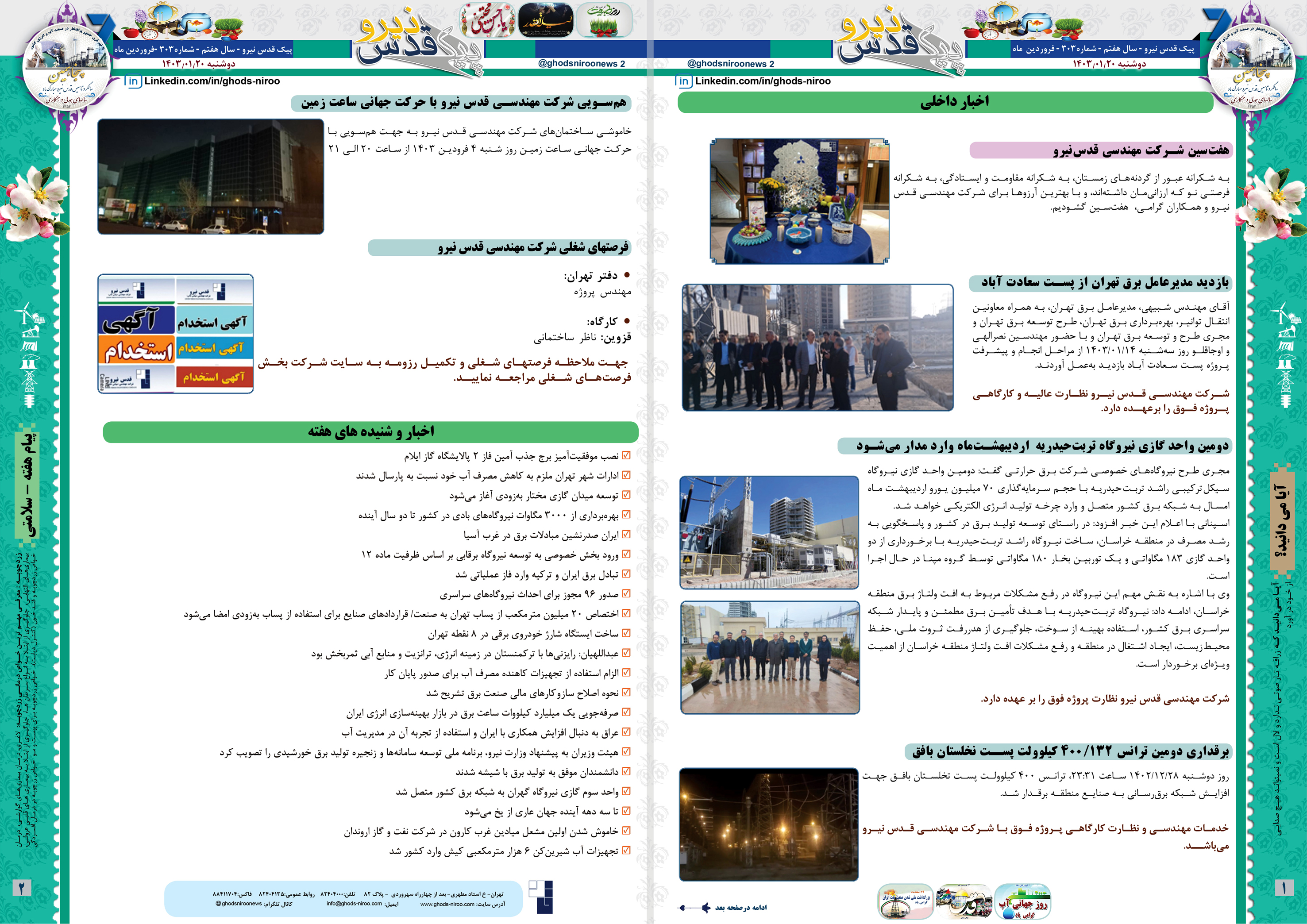Click checkmark beside 'ایران صدرنشین مبادلات برق'
The image size is (1307, 924).
tap(626, 534)
